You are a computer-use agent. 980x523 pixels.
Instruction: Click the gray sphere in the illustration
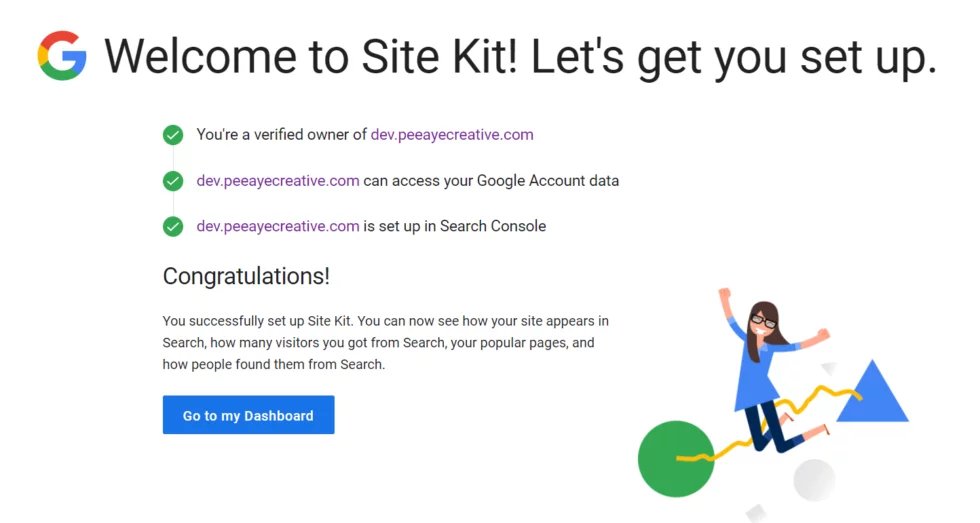pyautogui.click(x=814, y=480)
